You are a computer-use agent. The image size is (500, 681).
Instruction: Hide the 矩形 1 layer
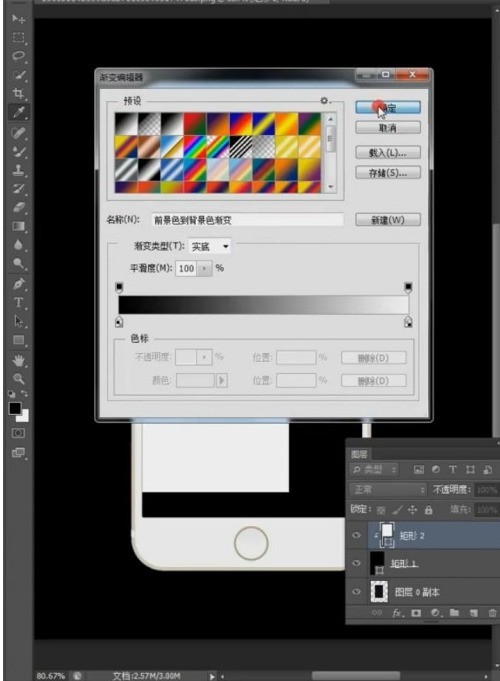[357, 563]
